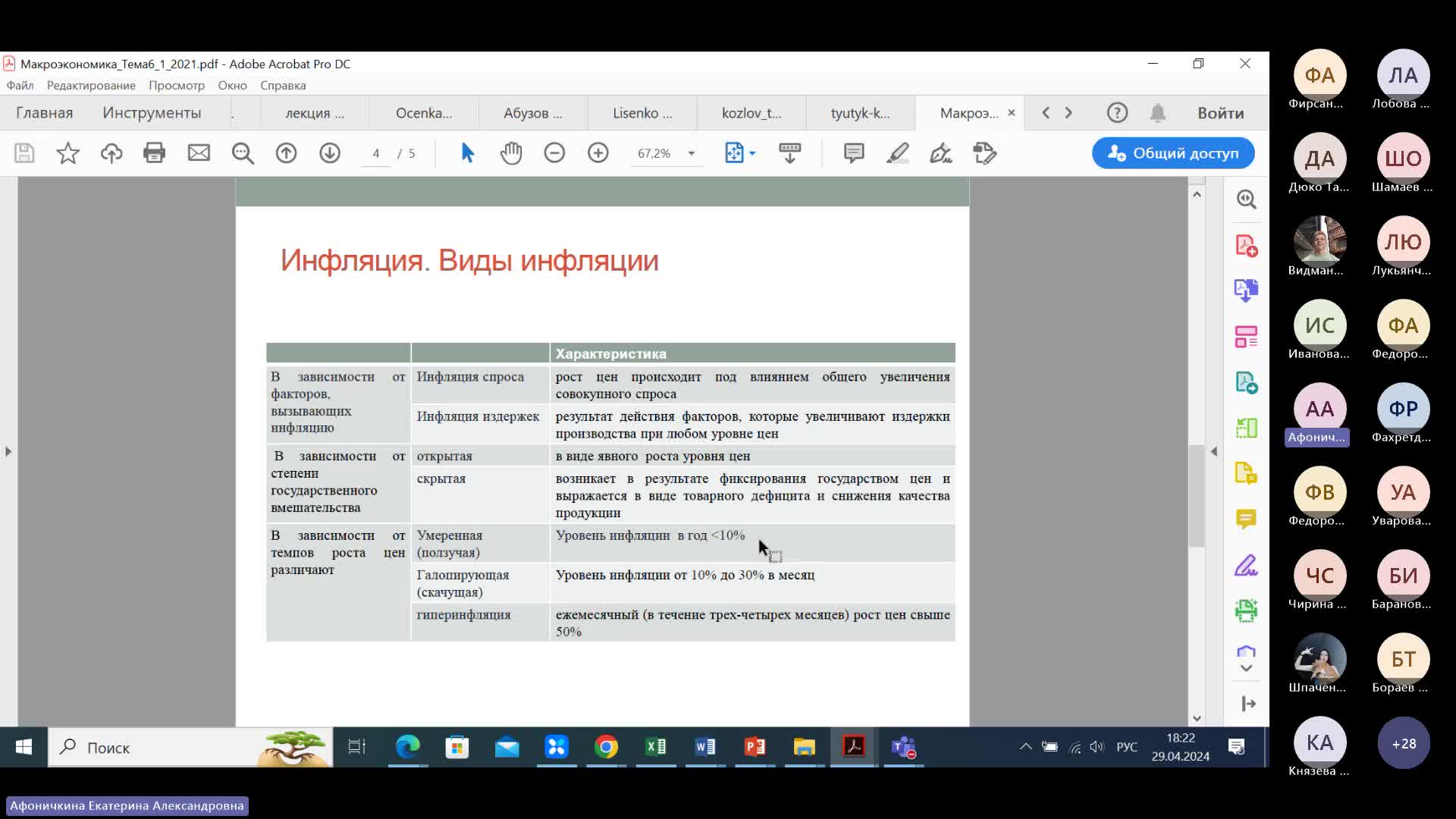The image size is (1456, 819).
Task: Click the Общий доступ share button
Action: coord(1173,153)
